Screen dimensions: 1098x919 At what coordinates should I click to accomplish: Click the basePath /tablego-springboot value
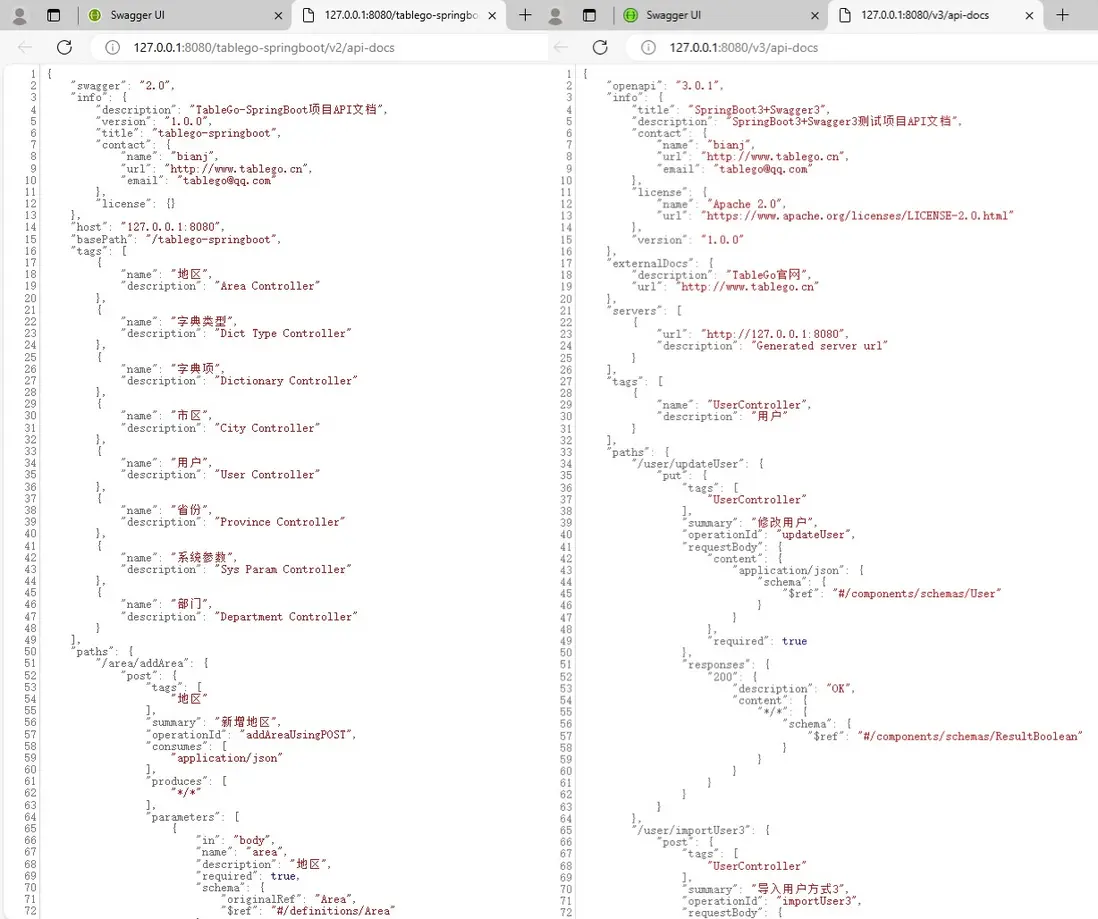coord(214,239)
